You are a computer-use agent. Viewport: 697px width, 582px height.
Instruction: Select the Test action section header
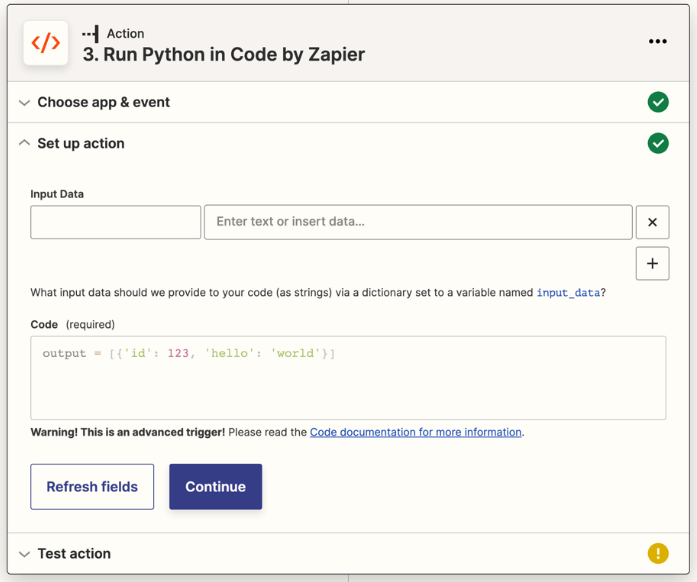[74, 553]
